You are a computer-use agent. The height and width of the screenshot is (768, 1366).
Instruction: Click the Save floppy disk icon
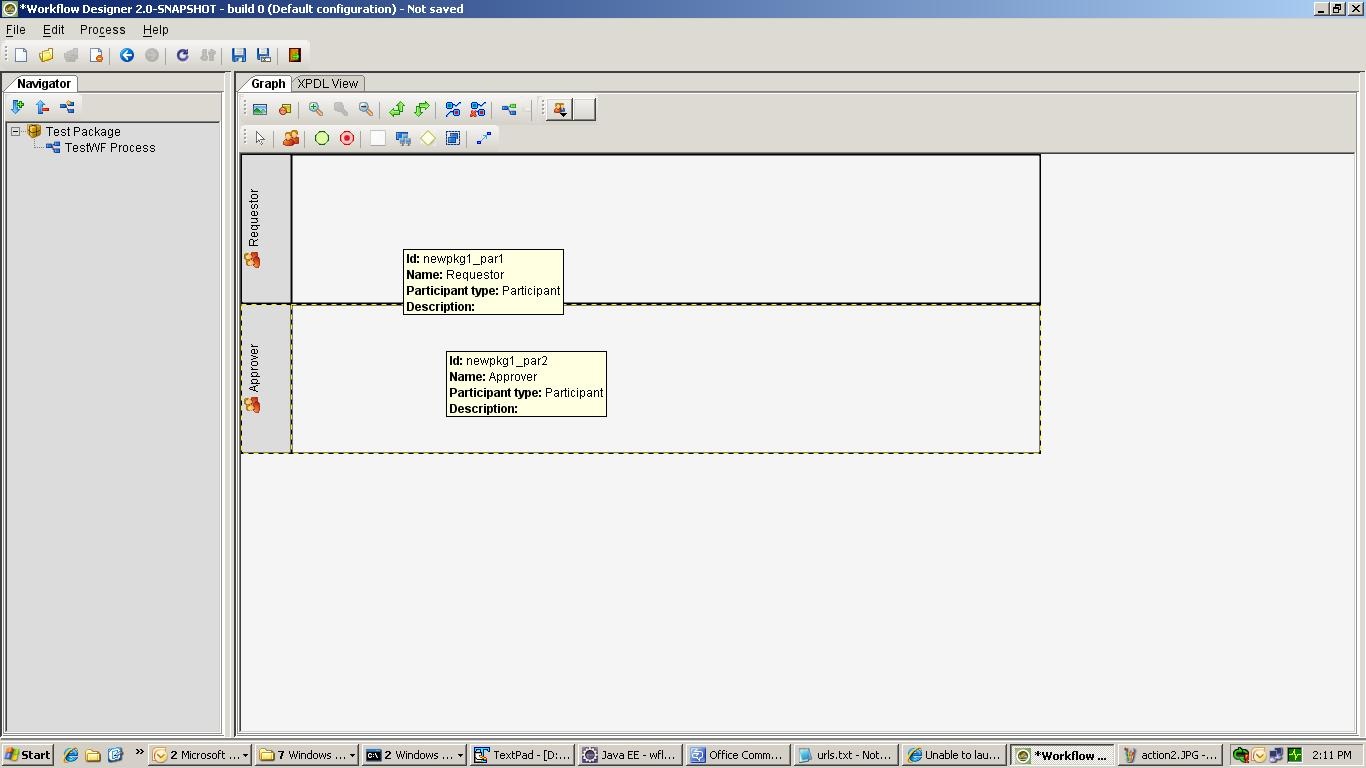239,55
